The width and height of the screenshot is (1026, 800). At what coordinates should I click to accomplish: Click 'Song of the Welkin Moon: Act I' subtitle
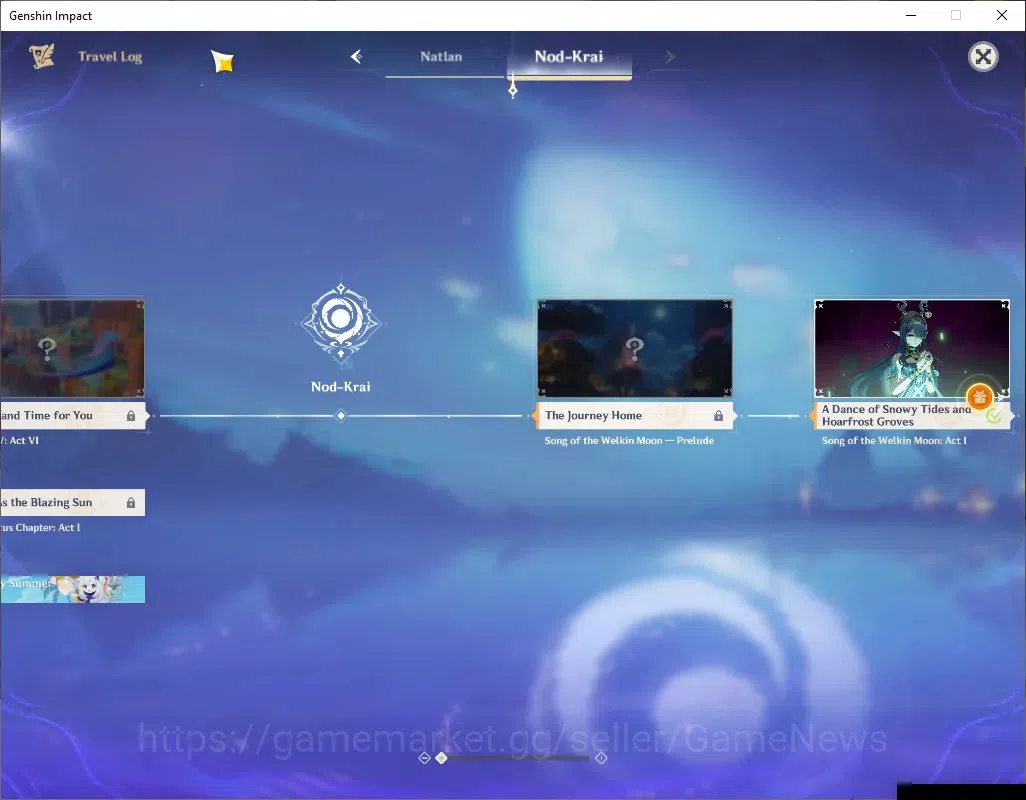click(894, 441)
